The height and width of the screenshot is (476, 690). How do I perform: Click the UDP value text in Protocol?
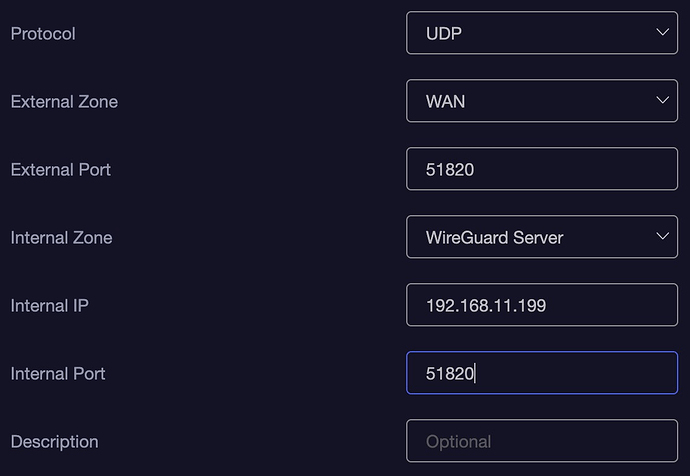point(444,34)
